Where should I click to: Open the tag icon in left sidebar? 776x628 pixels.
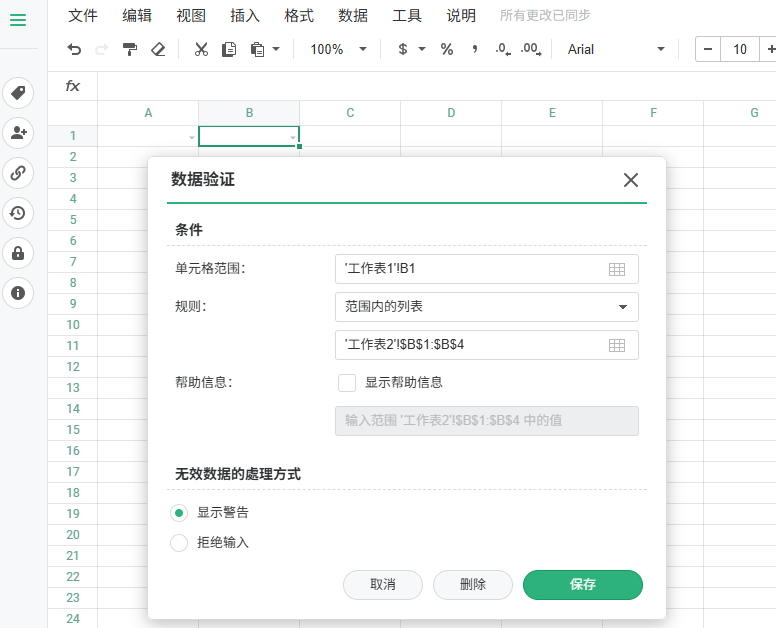pyautogui.click(x=18, y=93)
